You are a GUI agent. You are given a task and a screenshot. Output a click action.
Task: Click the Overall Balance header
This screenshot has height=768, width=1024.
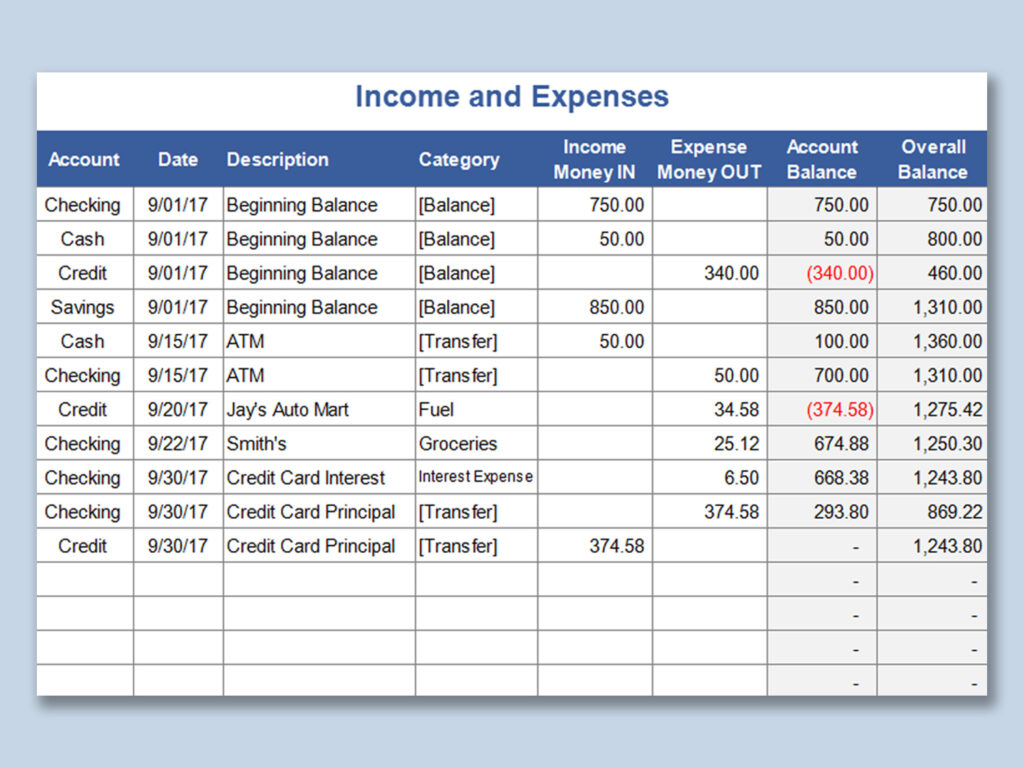(x=932, y=159)
